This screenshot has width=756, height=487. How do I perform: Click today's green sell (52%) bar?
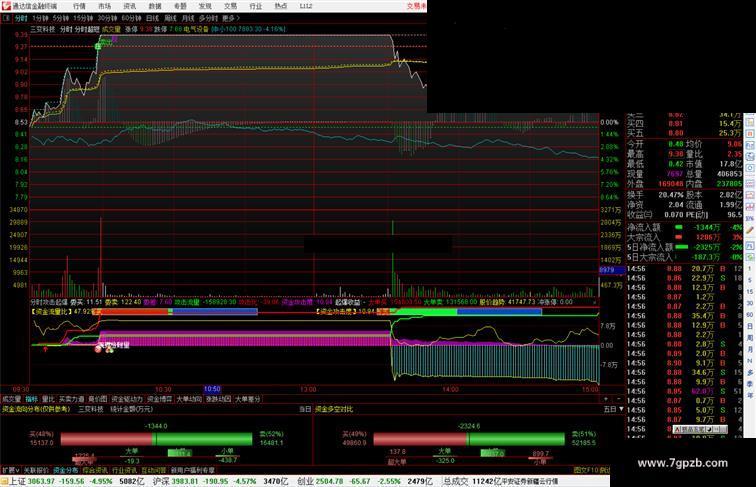tap(203, 439)
